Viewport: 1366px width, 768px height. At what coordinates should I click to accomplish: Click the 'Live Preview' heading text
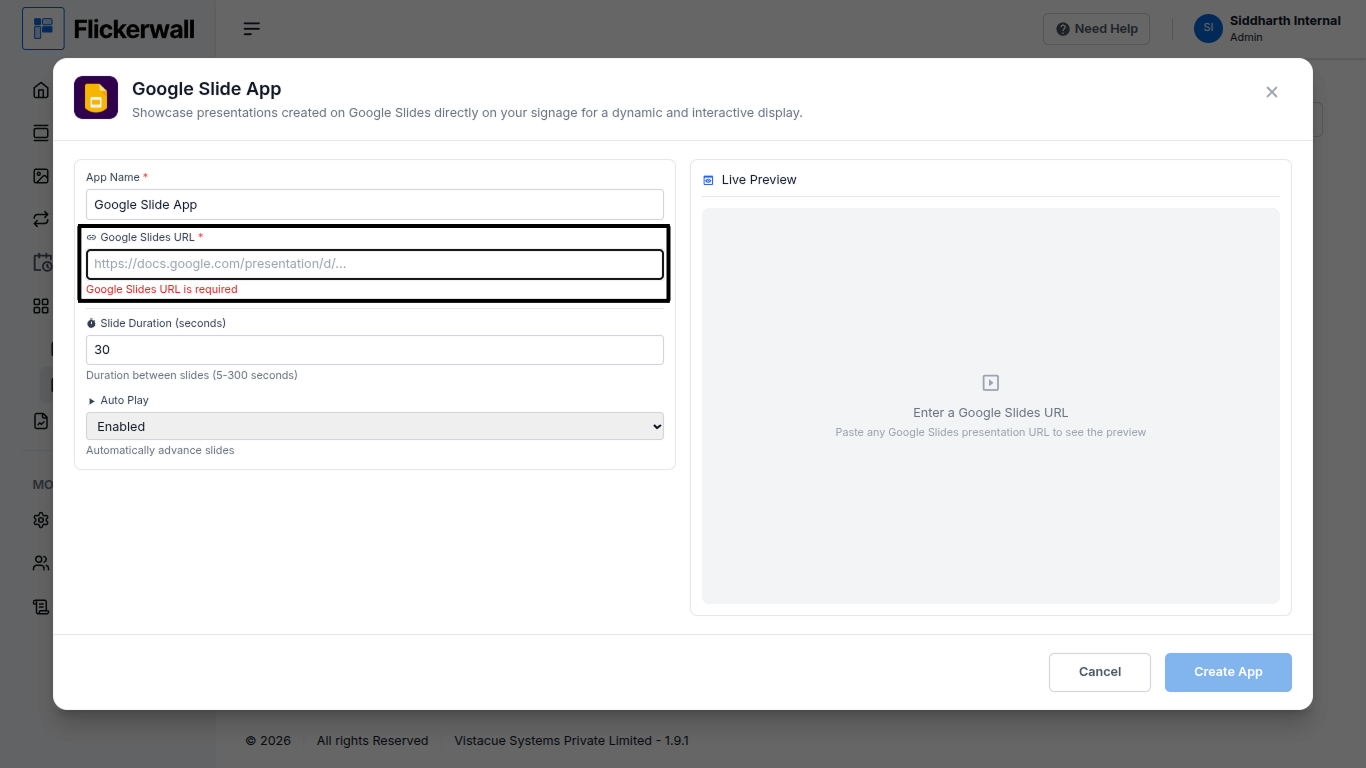coord(759,180)
